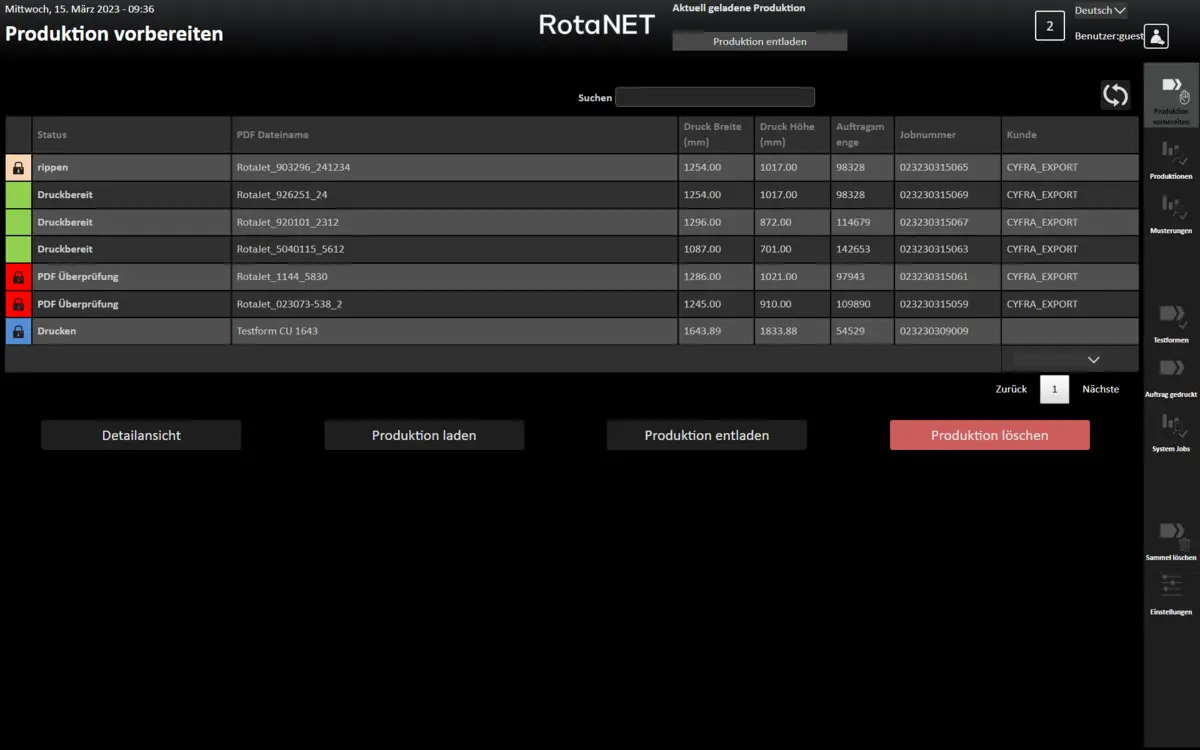The width and height of the screenshot is (1200, 750).
Task: Click the Produktion laden button
Action: click(424, 435)
